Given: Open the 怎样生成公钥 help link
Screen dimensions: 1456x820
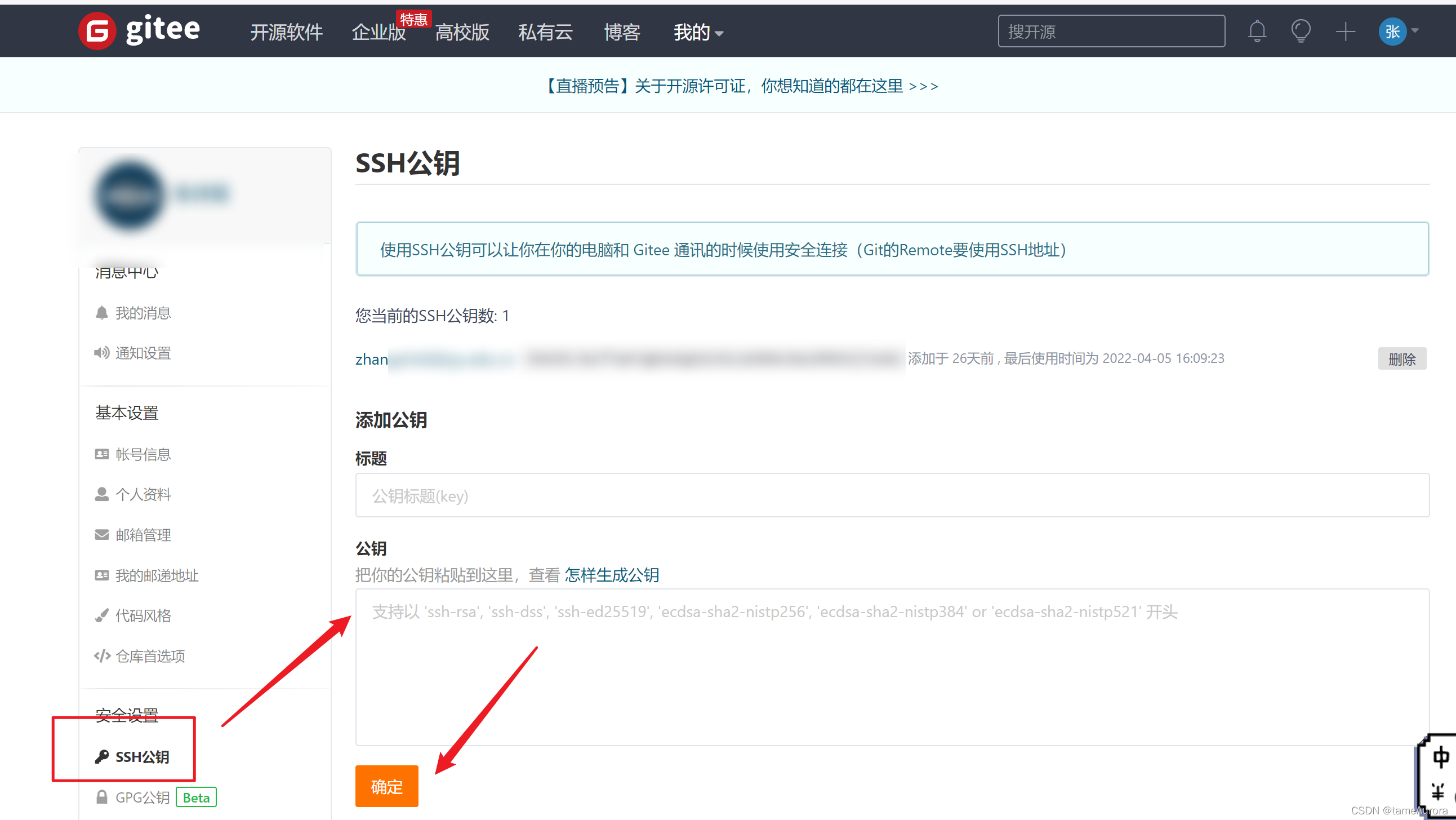Looking at the screenshot, I should pyautogui.click(x=612, y=575).
